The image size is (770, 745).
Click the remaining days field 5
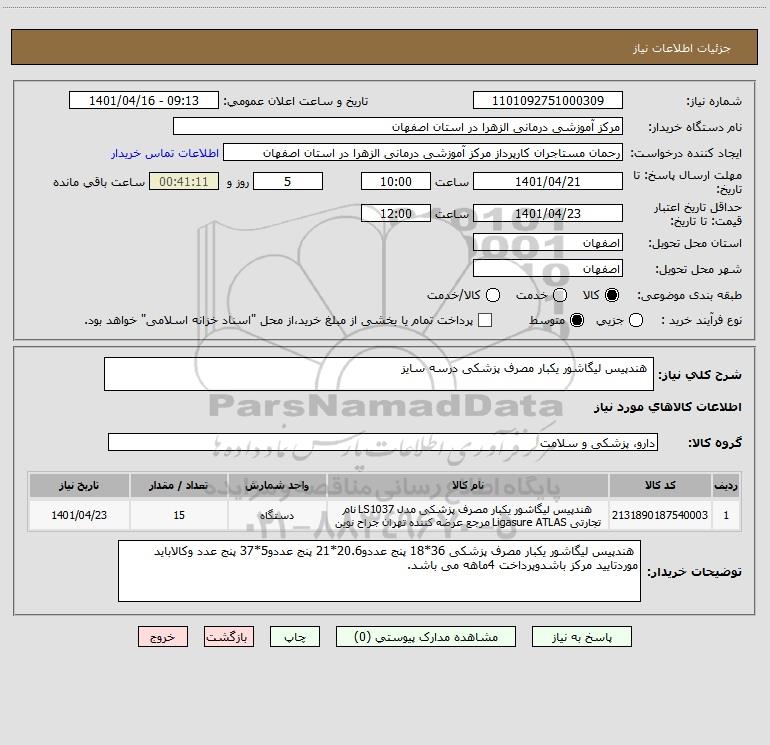coord(288,181)
